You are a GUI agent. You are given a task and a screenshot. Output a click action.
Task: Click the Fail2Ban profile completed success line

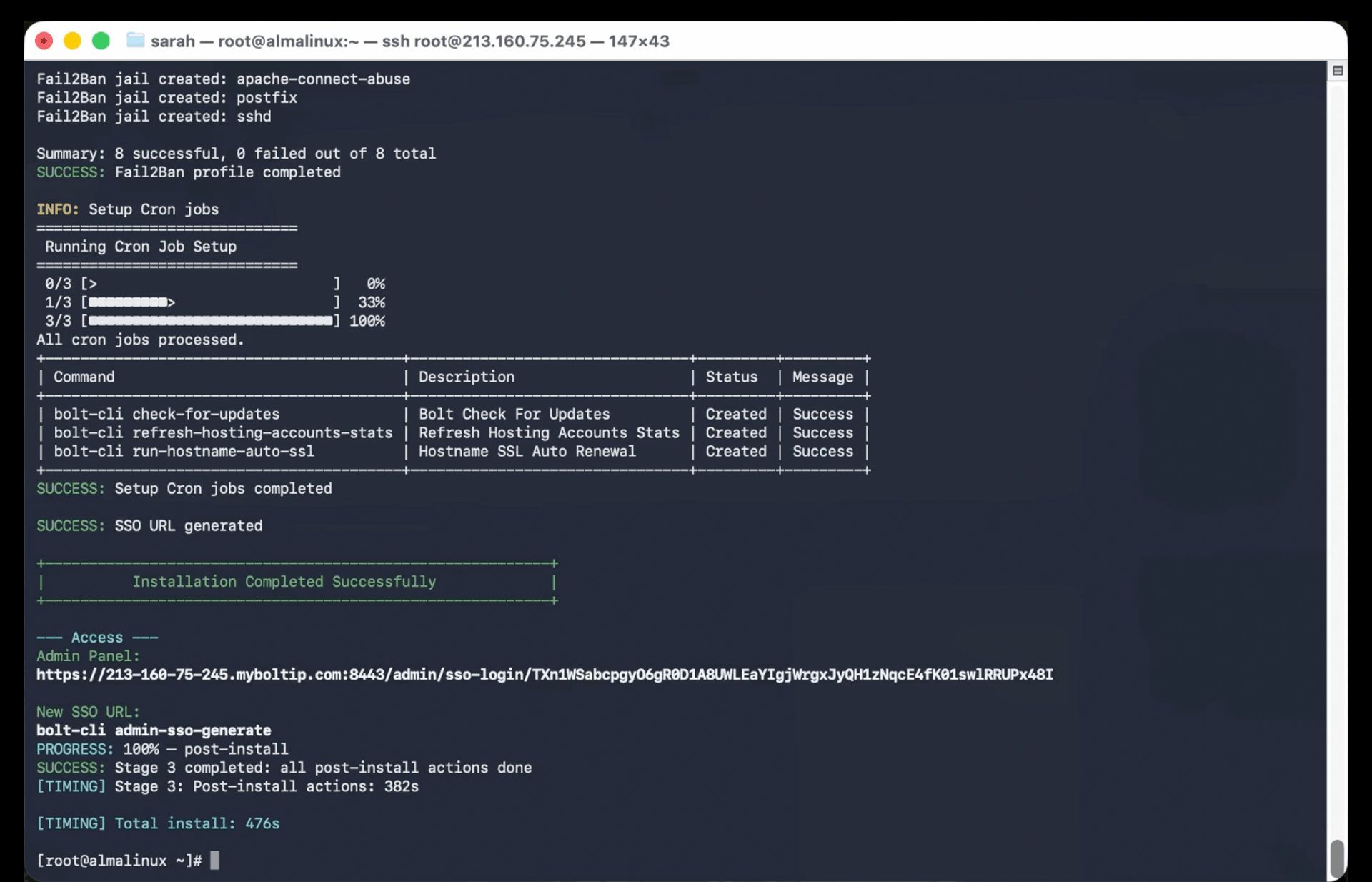point(189,172)
